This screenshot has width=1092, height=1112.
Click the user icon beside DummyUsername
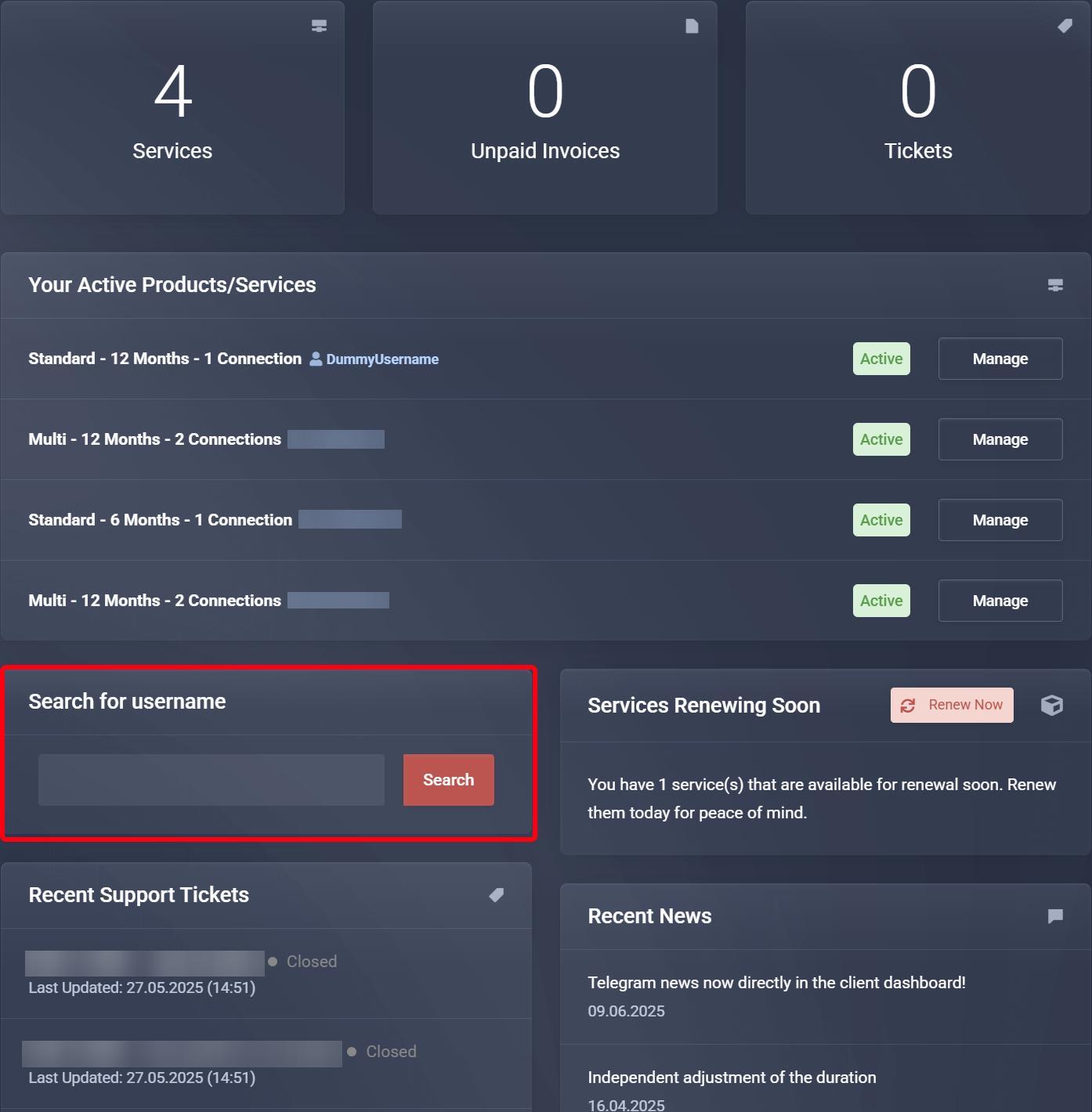tap(316, 359)
